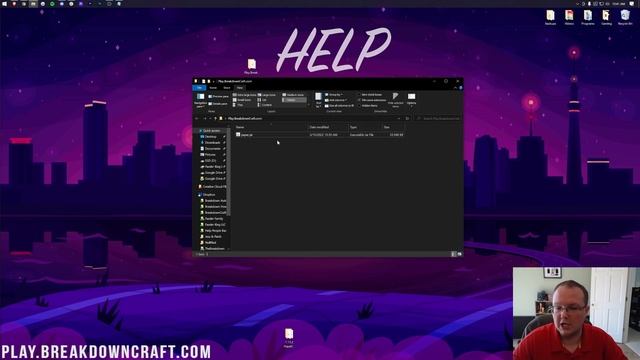Select Recycle Bin desktop icon
Screen dimensions: 640x360
(625, 17)
